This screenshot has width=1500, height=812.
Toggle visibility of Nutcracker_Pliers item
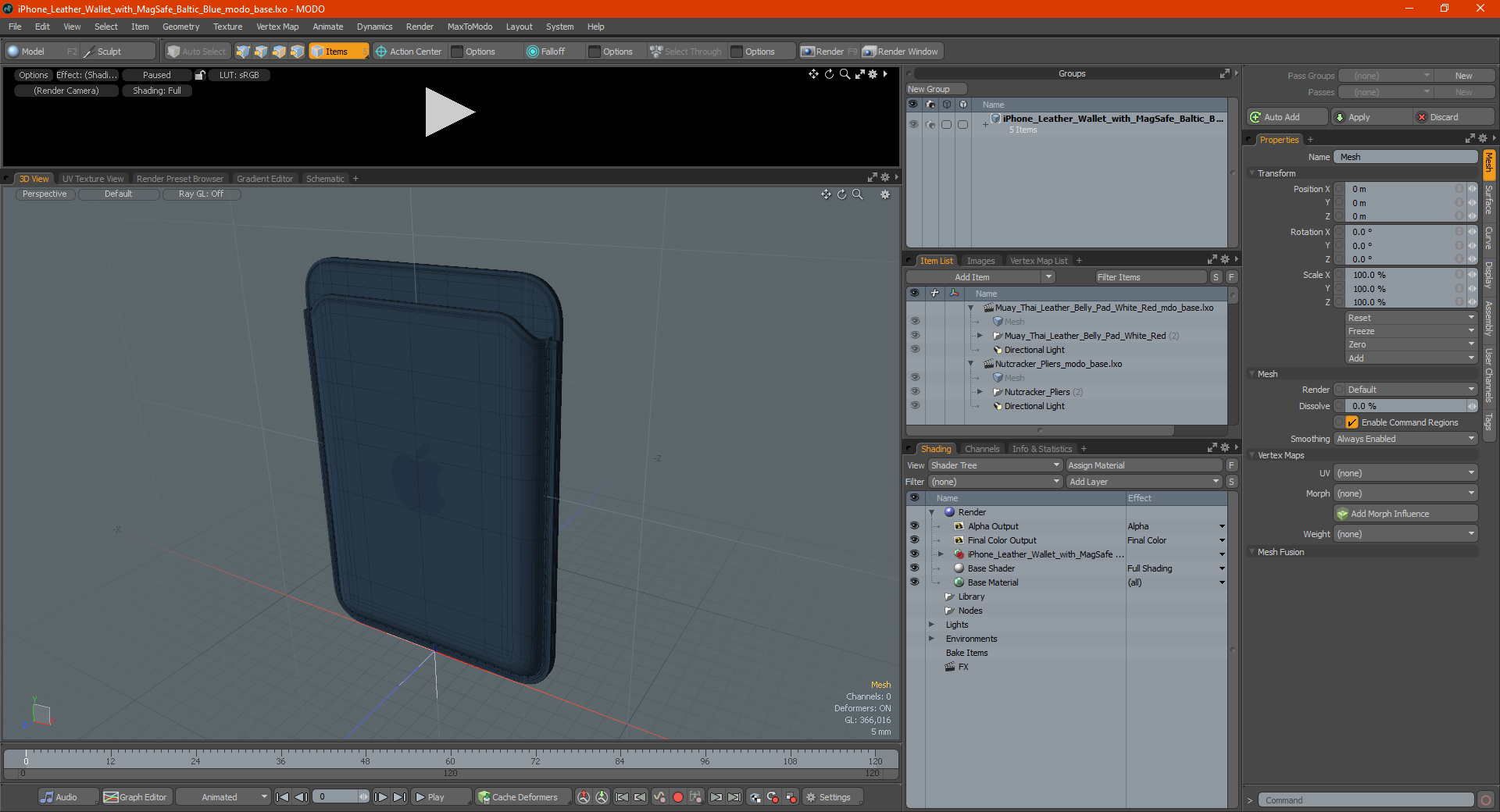915,392
